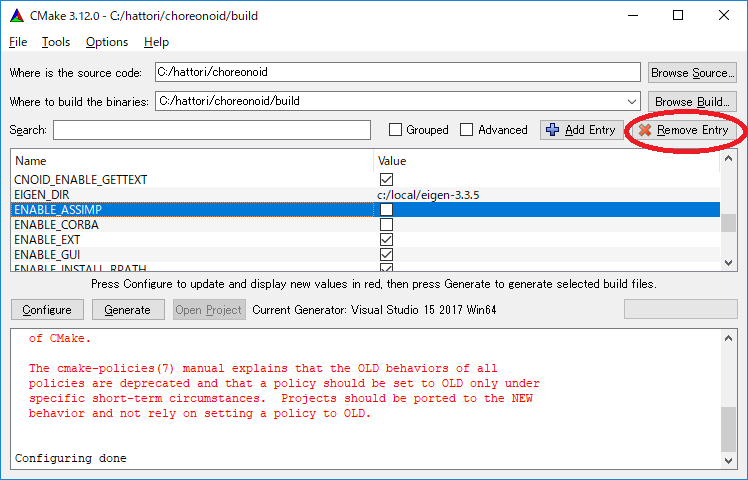Uncheck the ENABLE_EXT option
Screen dimensions: 748x480
tap(386, 240)
